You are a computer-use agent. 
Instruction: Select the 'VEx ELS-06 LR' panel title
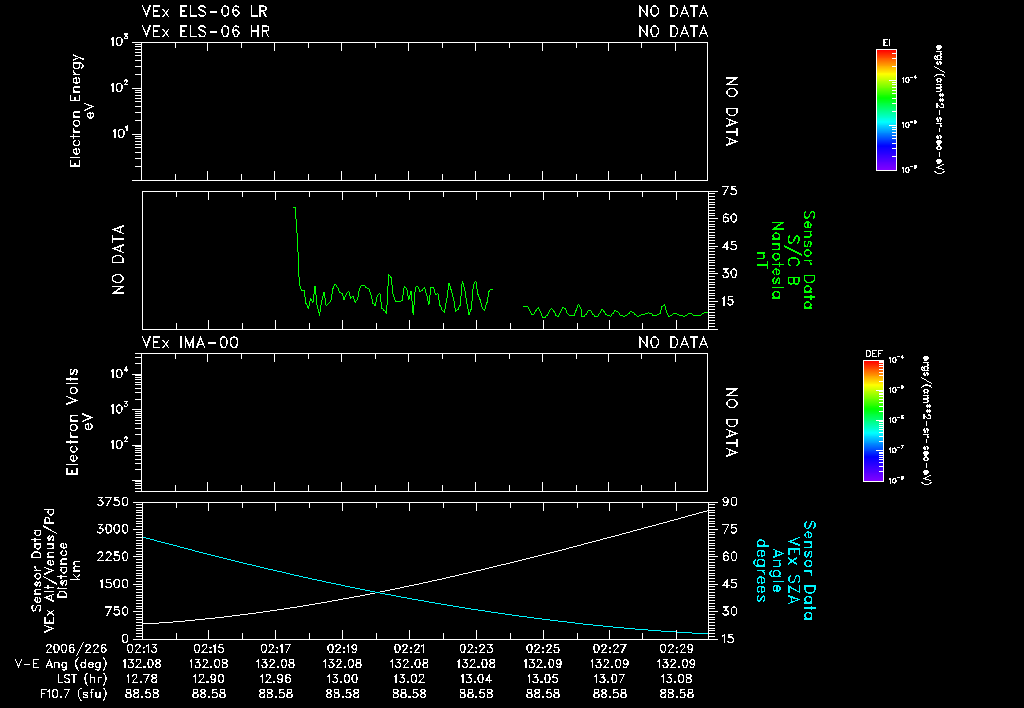tap(204, 11)
